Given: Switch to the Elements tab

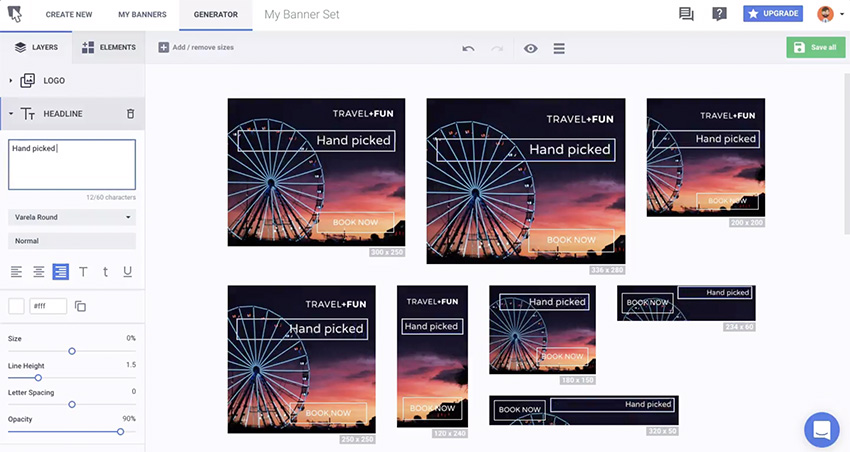Looking at the screenshot, I should tap(108, 47).
